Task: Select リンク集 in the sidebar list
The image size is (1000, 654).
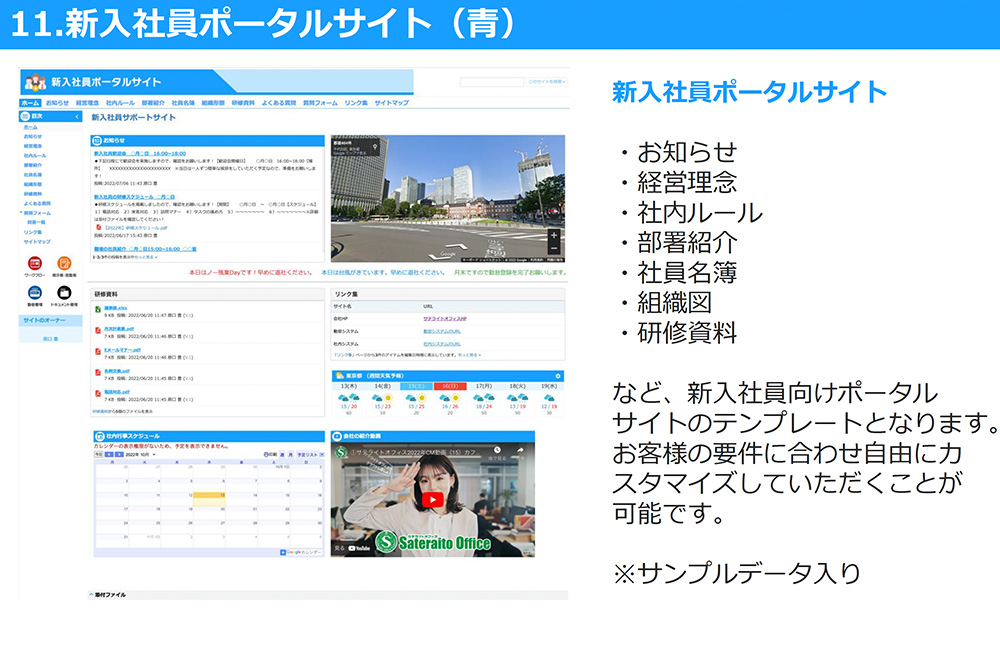Action: point(33,232)
